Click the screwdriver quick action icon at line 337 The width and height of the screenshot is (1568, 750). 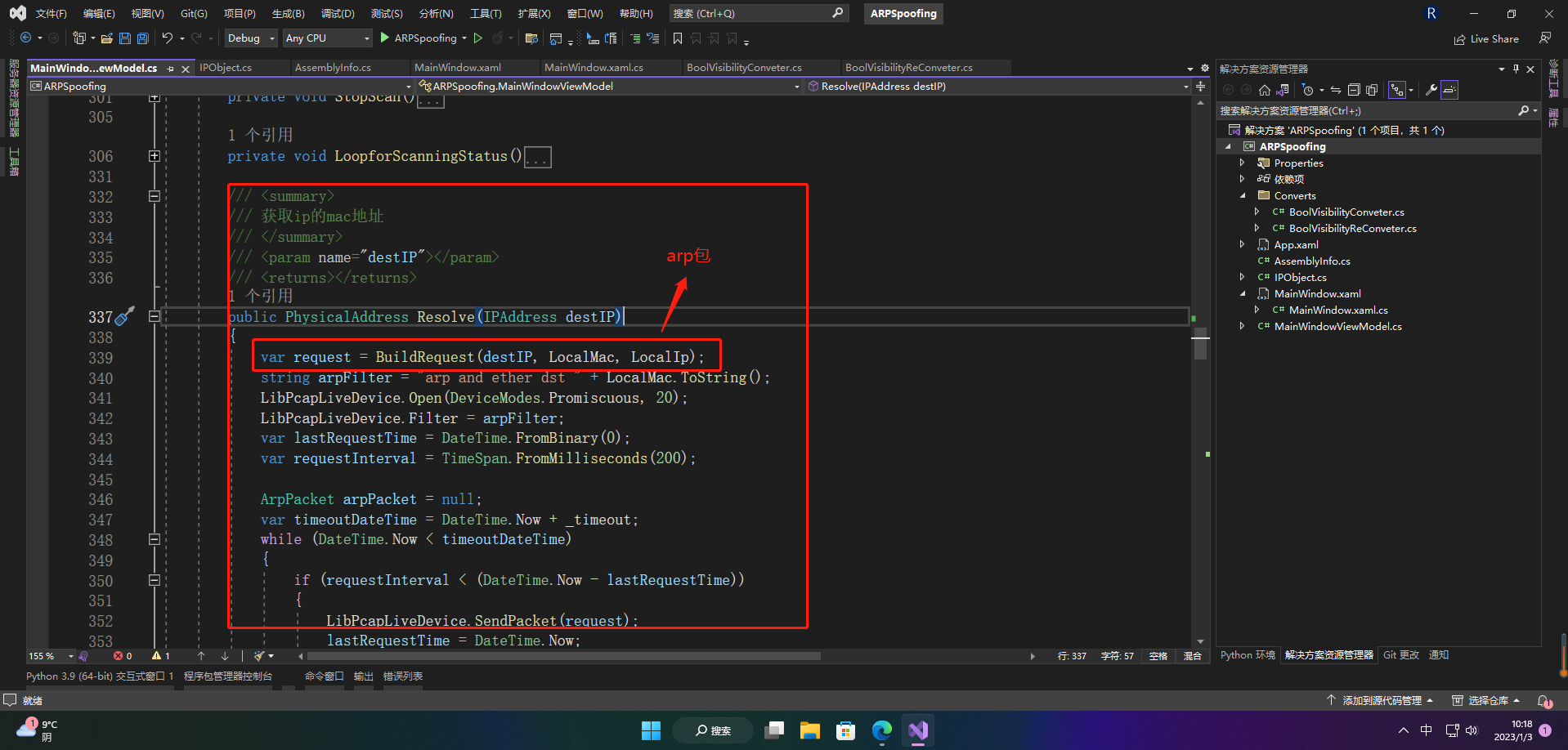click(124, 316)
